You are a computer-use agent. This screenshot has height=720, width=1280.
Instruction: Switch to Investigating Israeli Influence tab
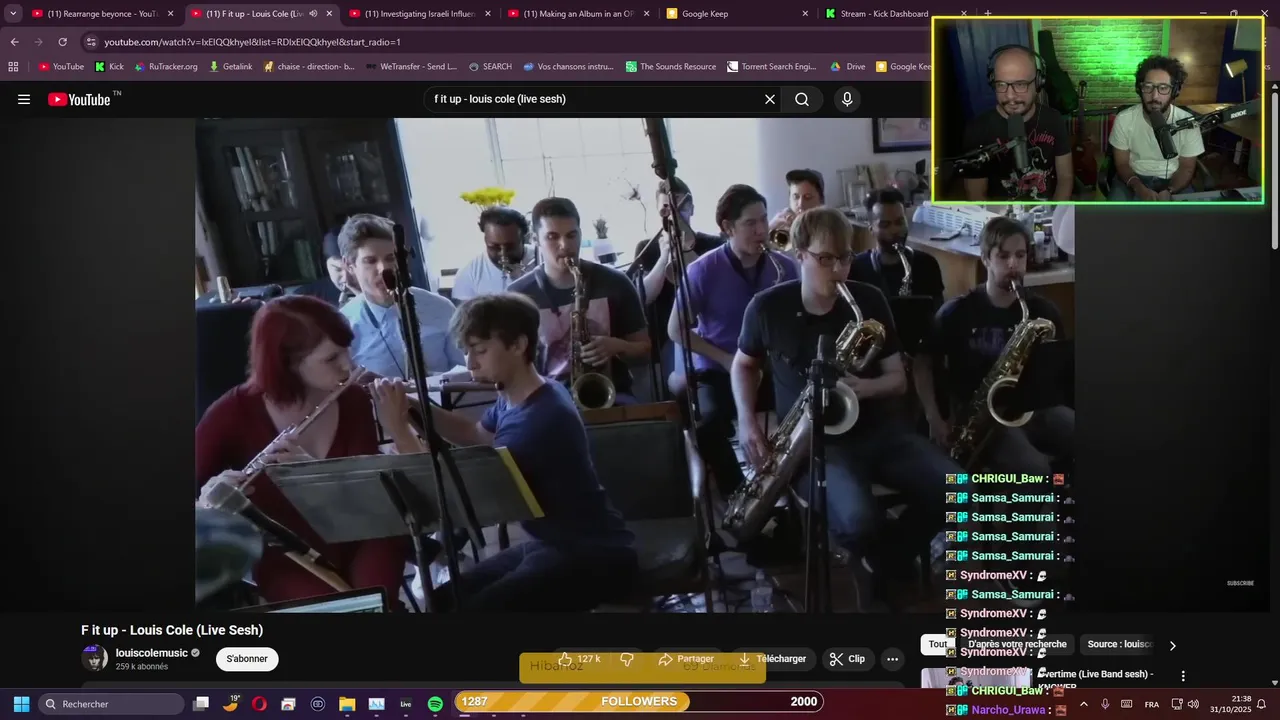tap(420, 14)
